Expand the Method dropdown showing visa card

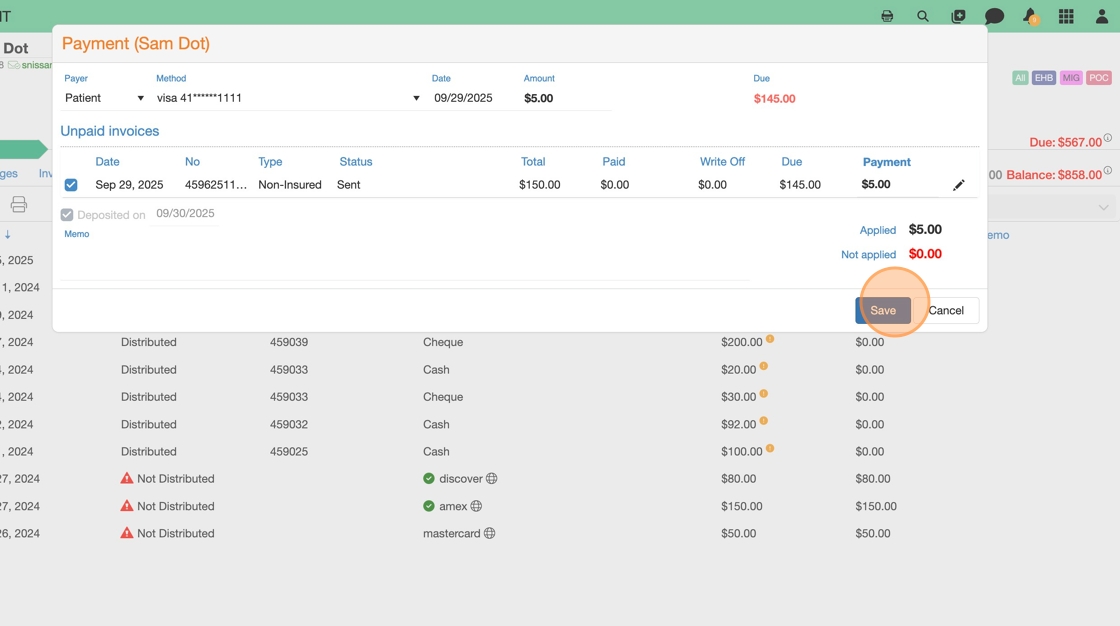(x=288, y=98)
